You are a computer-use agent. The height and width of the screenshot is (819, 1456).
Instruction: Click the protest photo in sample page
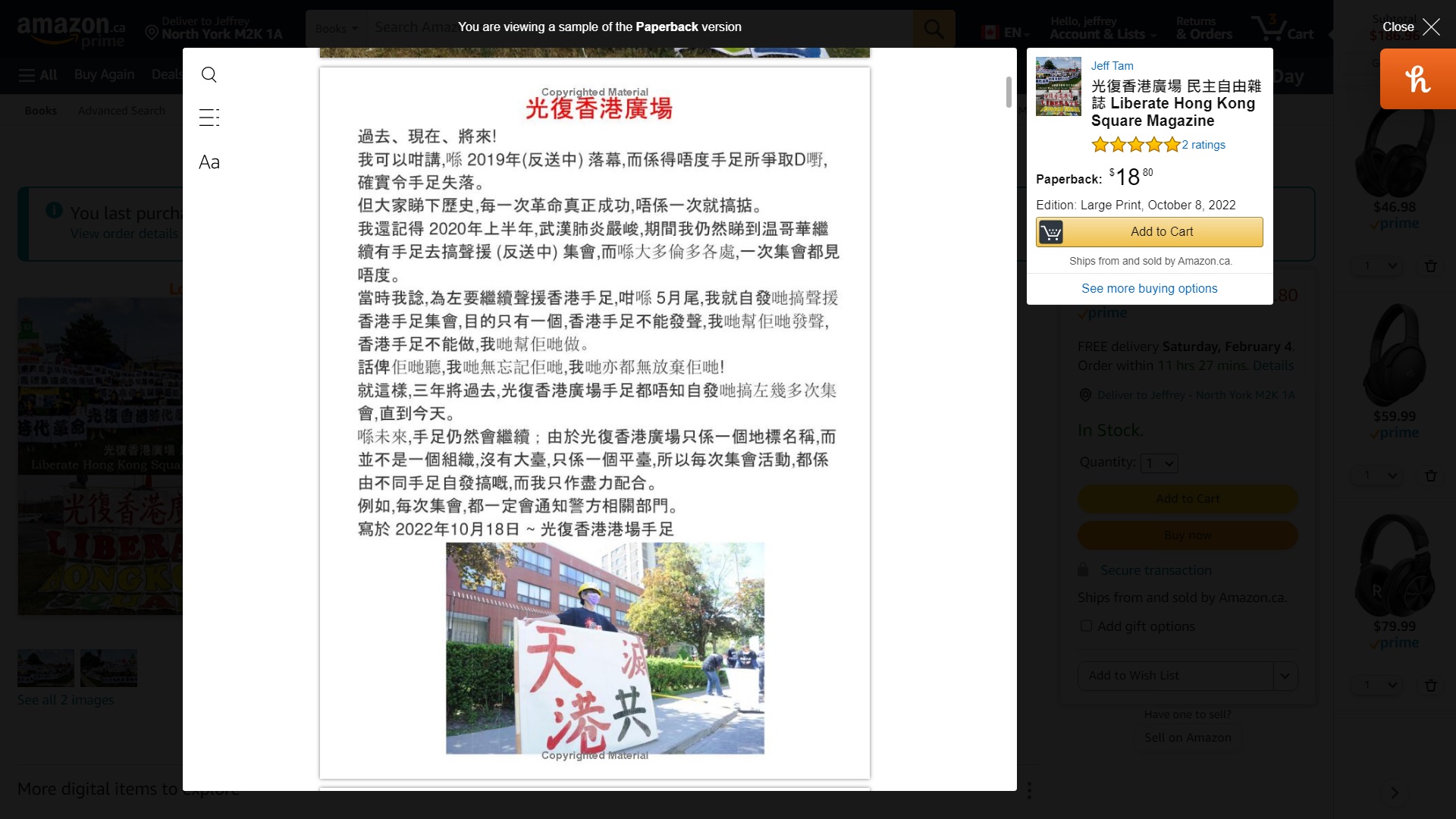tap(604, 648)
